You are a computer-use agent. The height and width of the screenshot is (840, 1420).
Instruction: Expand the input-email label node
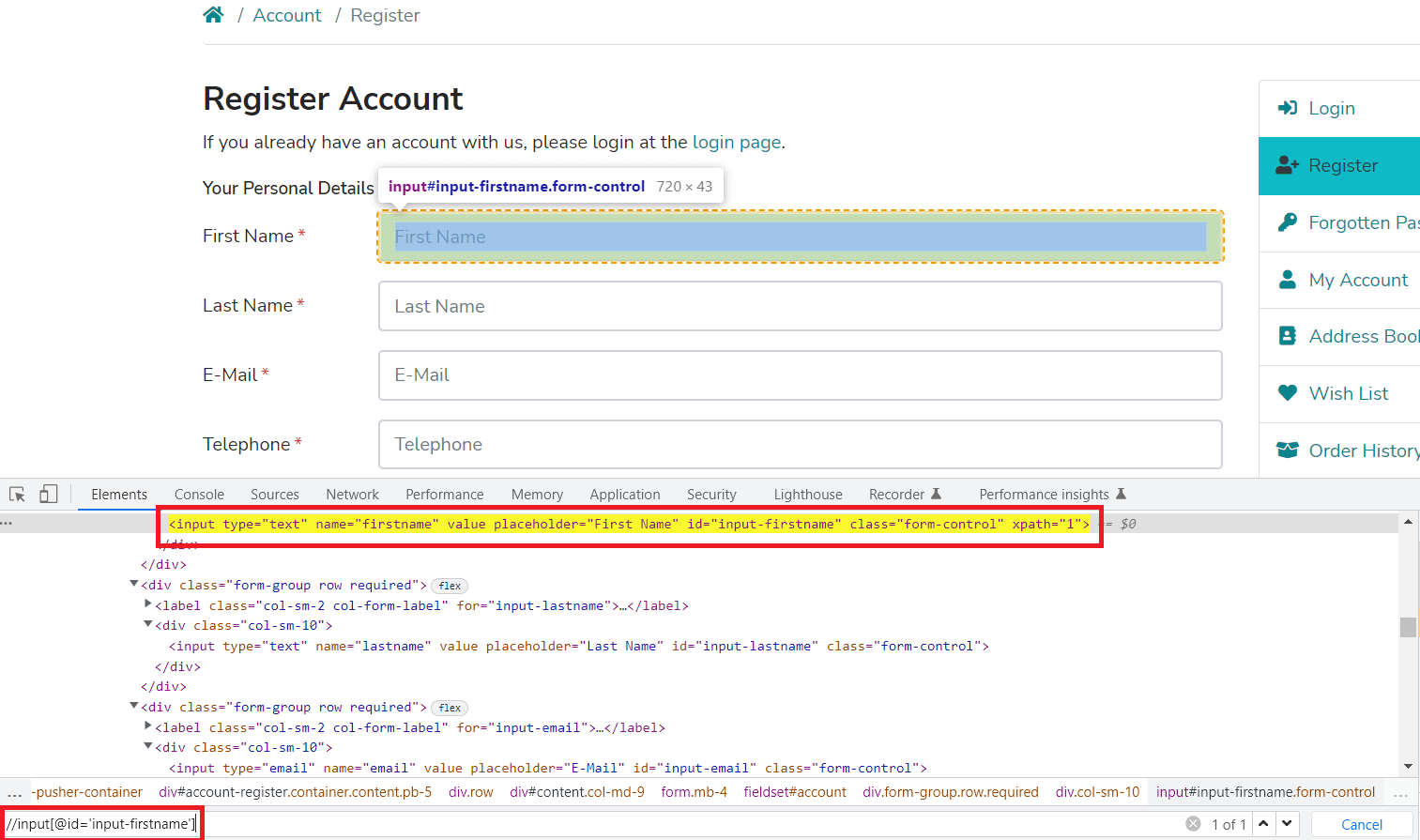147,726
